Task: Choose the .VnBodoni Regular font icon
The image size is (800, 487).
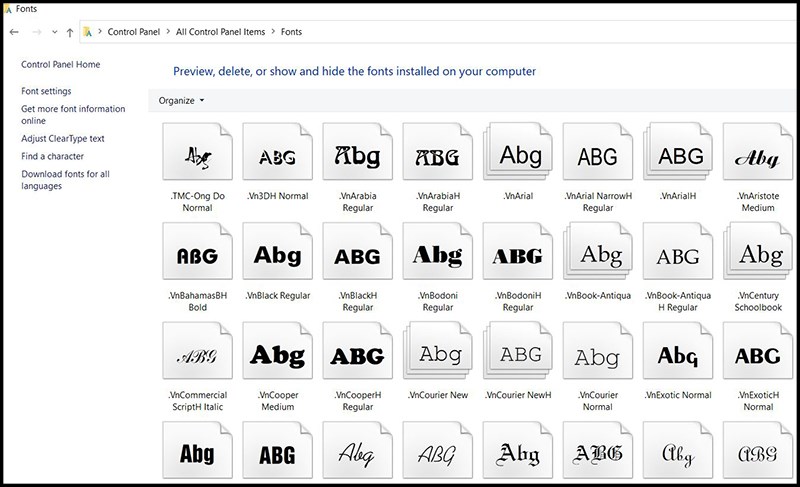Action: tap(437, 255)
